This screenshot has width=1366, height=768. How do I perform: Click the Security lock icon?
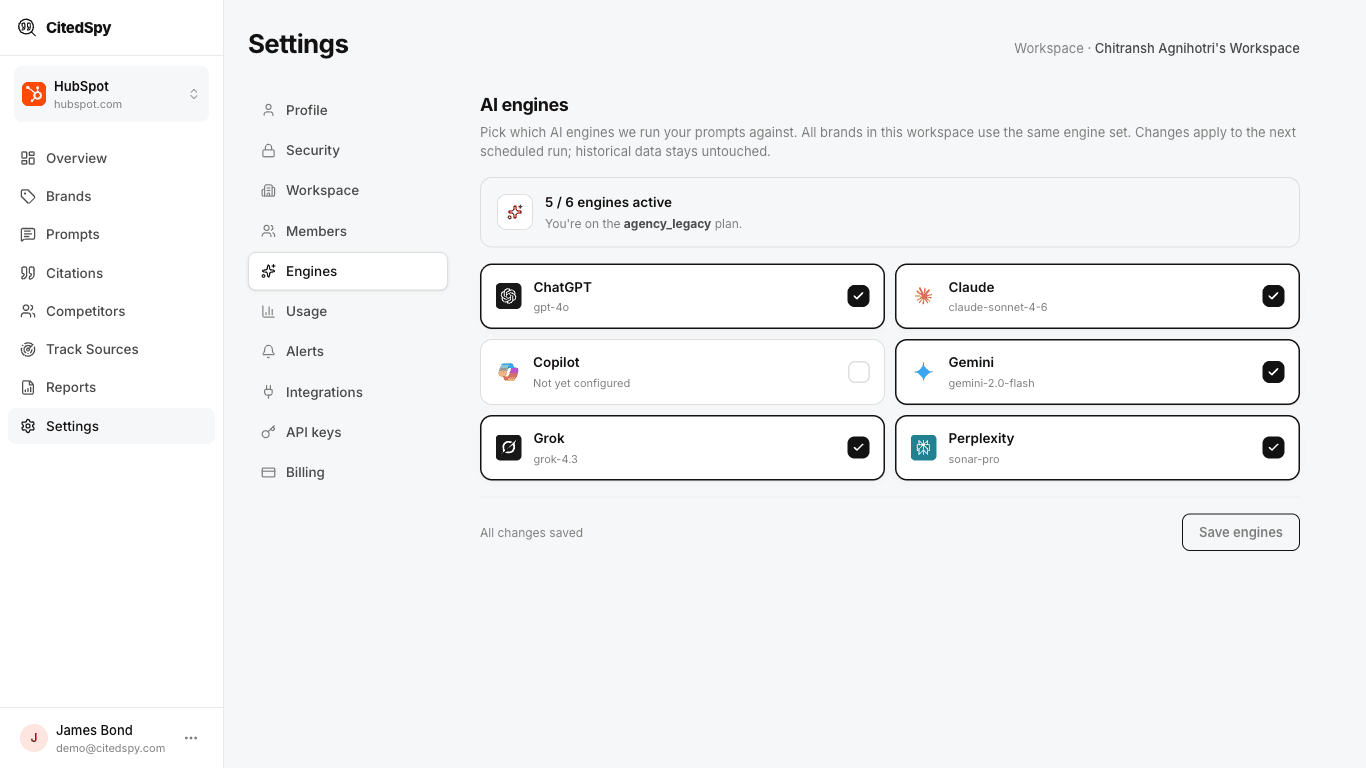(x=268, y=150)
